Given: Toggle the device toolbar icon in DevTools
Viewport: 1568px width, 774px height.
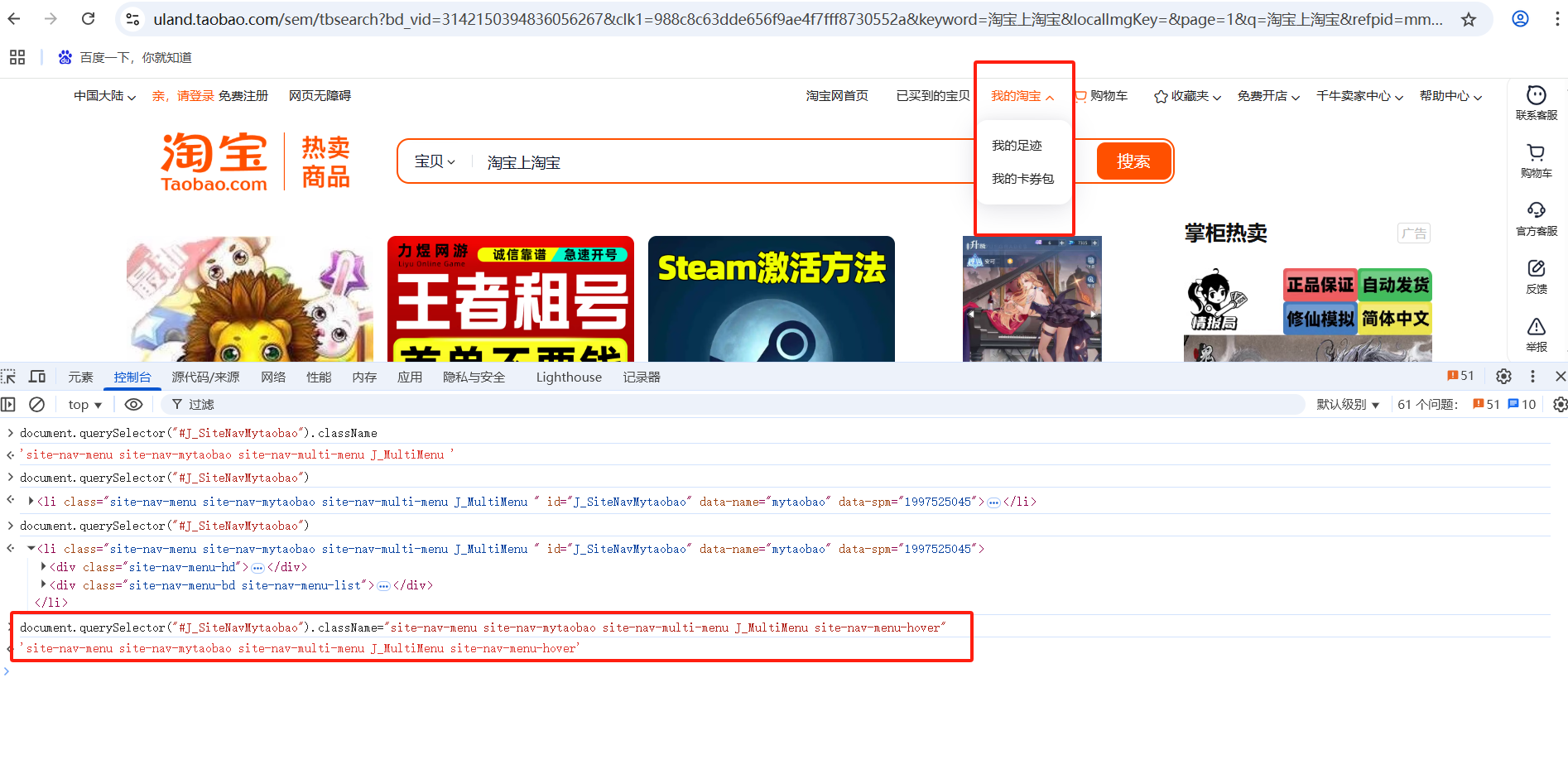Looking at the screenshot, I should coord(37,377).
